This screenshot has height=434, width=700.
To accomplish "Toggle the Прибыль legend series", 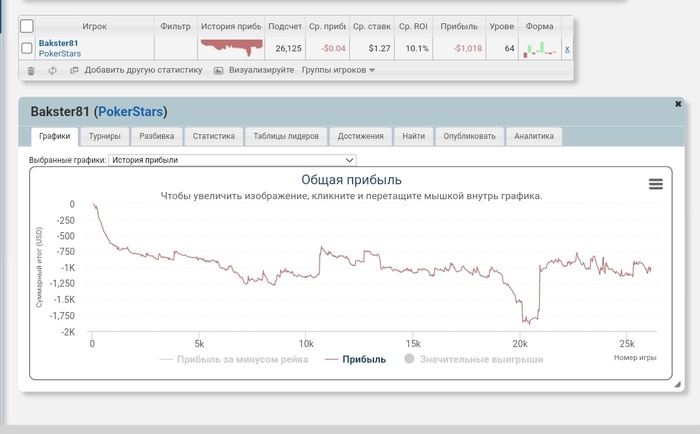I will 356,359.
